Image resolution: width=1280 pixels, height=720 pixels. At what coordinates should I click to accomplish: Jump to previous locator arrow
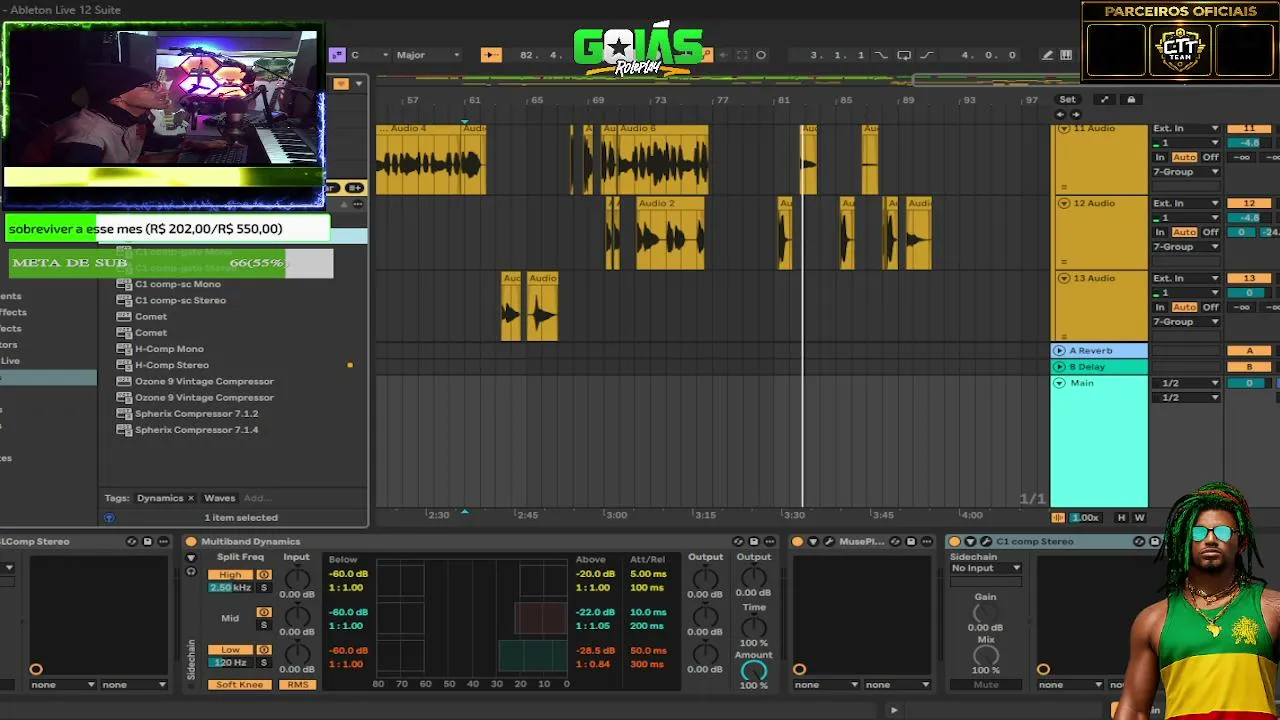tap(1060, 115)
